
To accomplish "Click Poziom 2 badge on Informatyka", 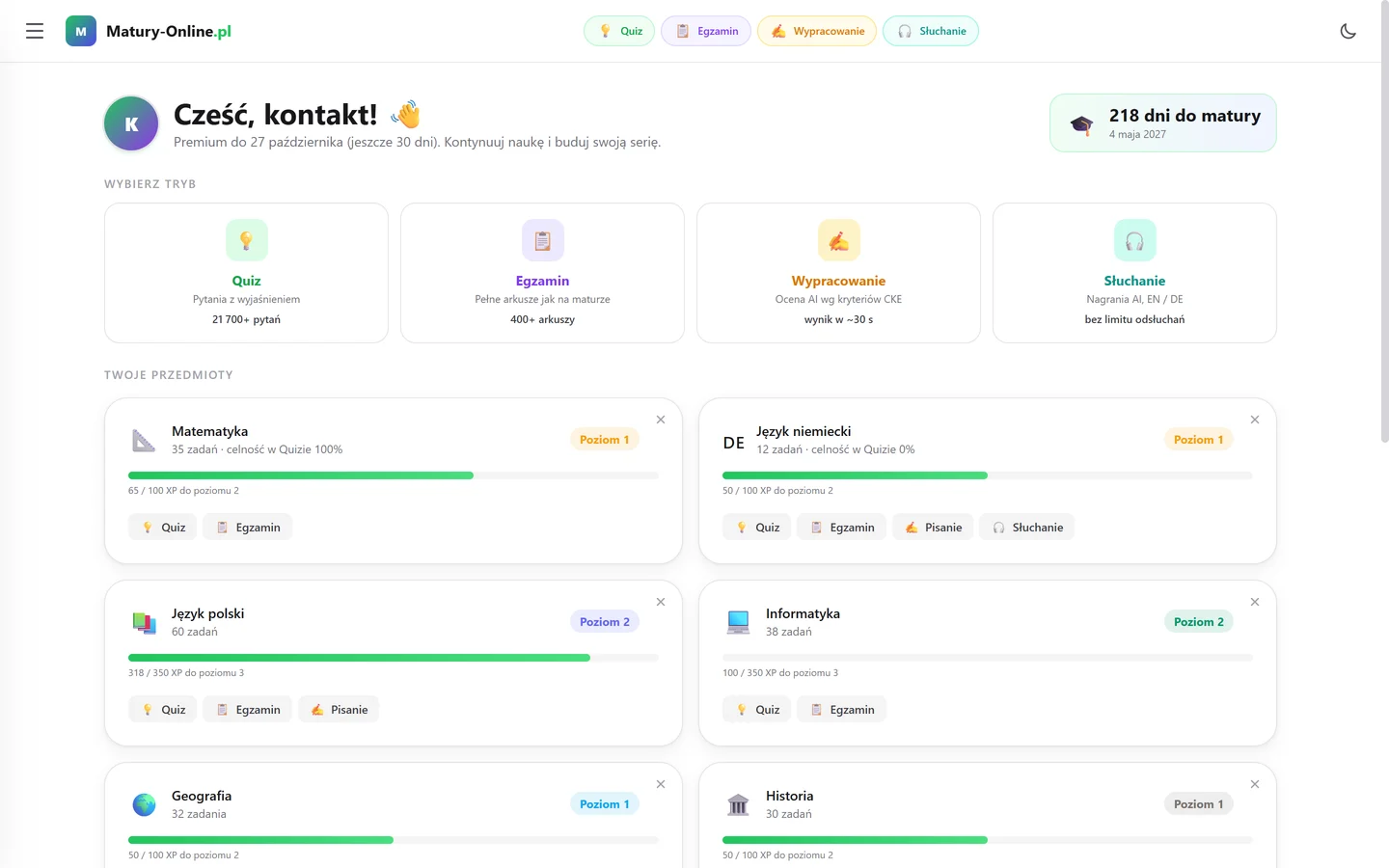I will tap(1198, 622).
